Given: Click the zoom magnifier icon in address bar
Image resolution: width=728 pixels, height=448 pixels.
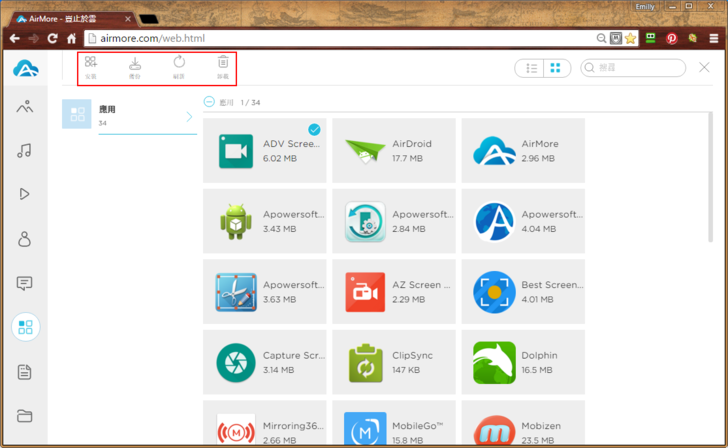Looking at the screenshot, I should pyautogui.click(x=601, y=39).
